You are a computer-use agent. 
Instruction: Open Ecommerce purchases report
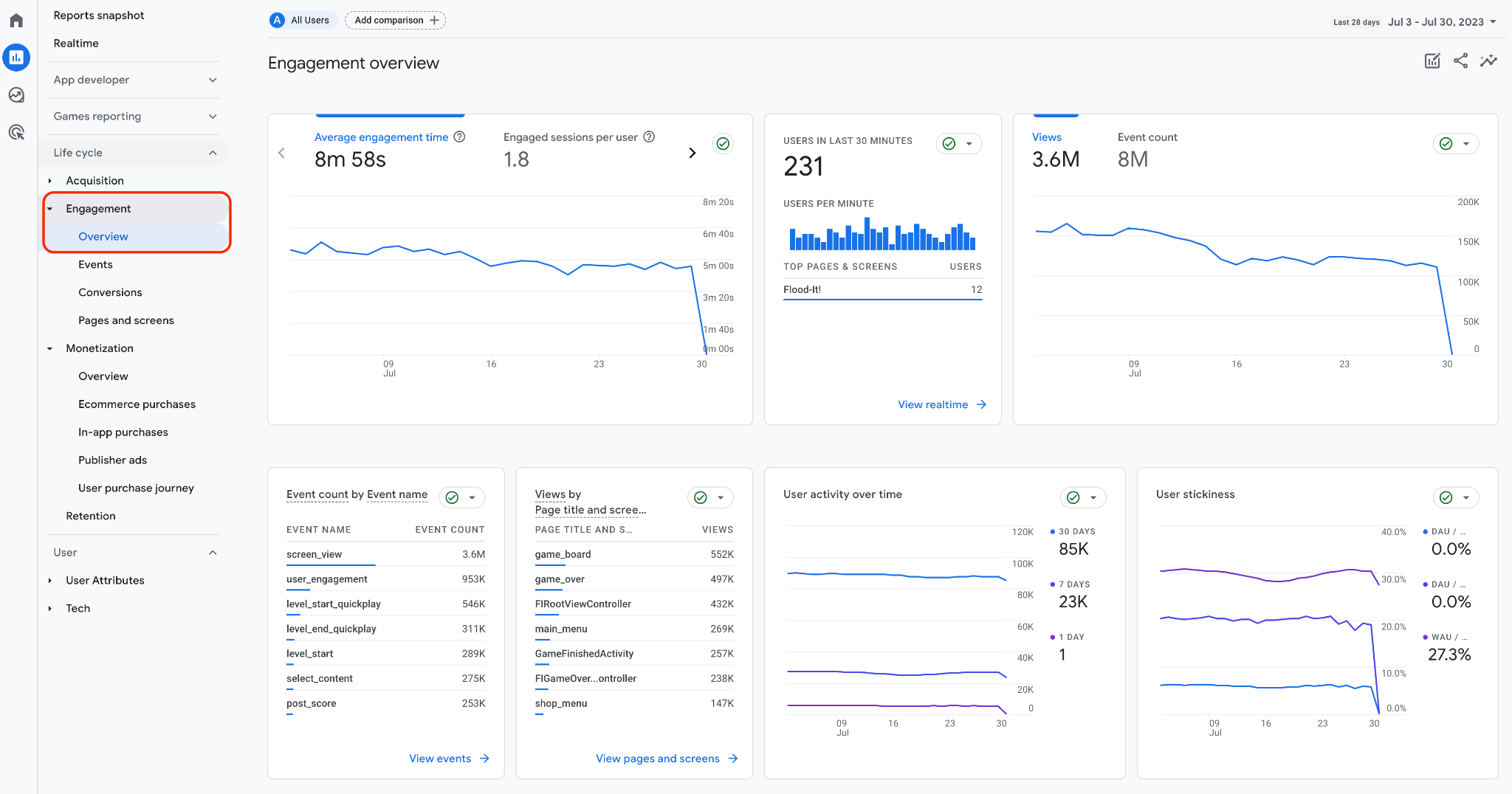pyautogui.click(x=137, y=404)
